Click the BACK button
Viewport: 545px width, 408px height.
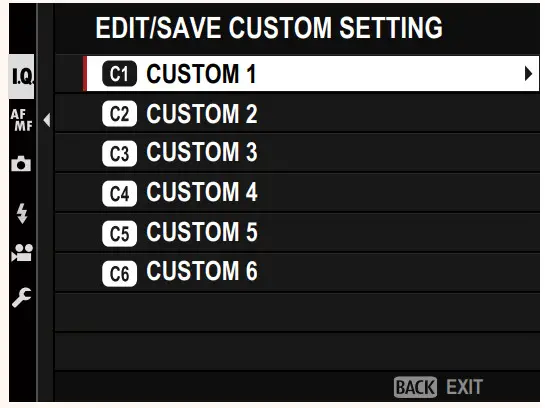[x=415, y=387]
